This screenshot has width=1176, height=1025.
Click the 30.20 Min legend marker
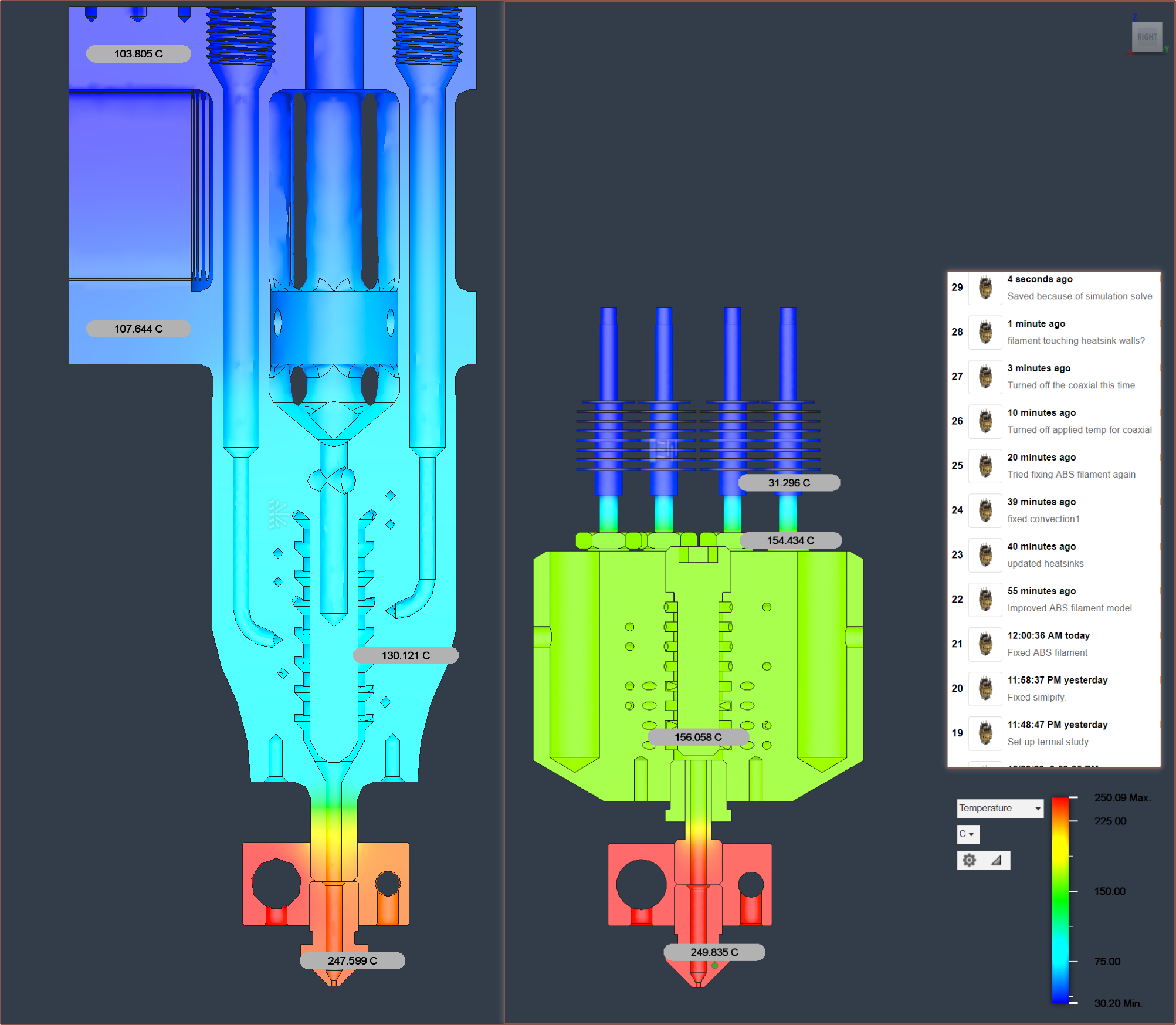pyautogui.click(x=1117, y=1003)
